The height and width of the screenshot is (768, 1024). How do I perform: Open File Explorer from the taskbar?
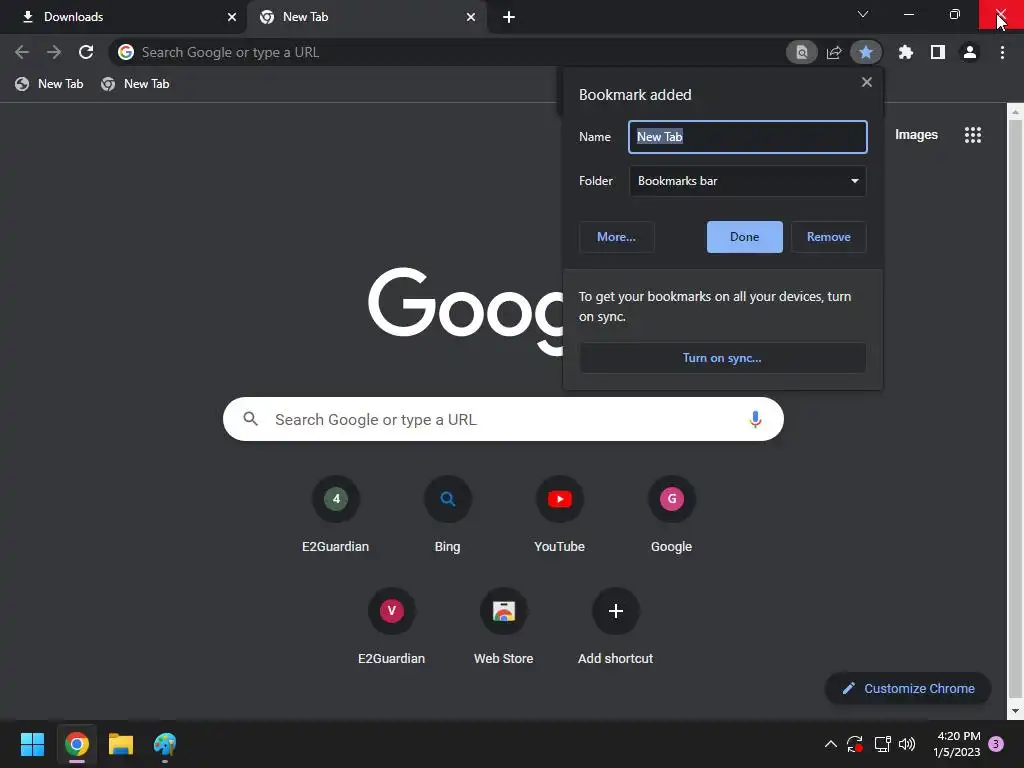121,744
